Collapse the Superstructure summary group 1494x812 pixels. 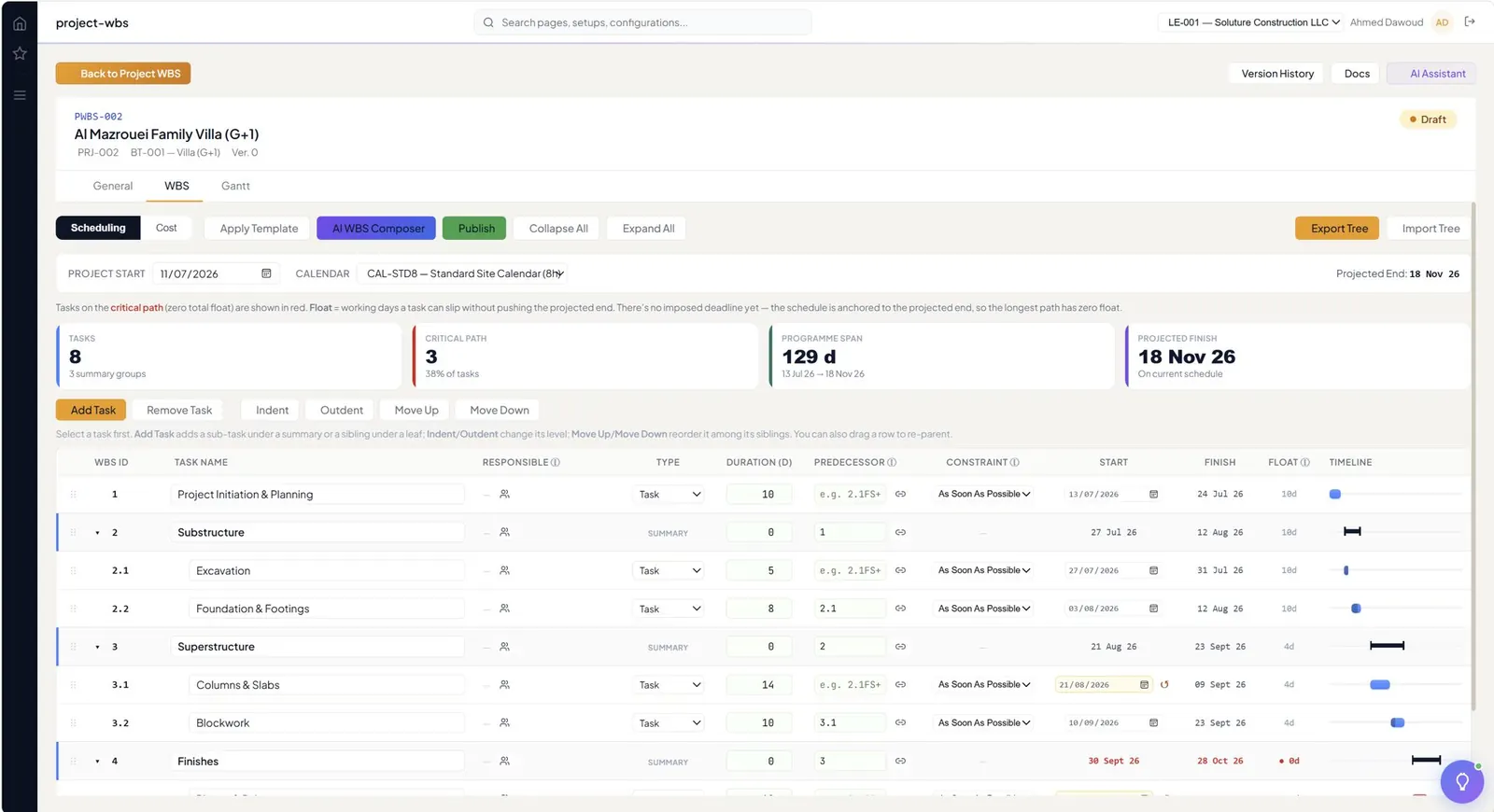click(97, 647)
